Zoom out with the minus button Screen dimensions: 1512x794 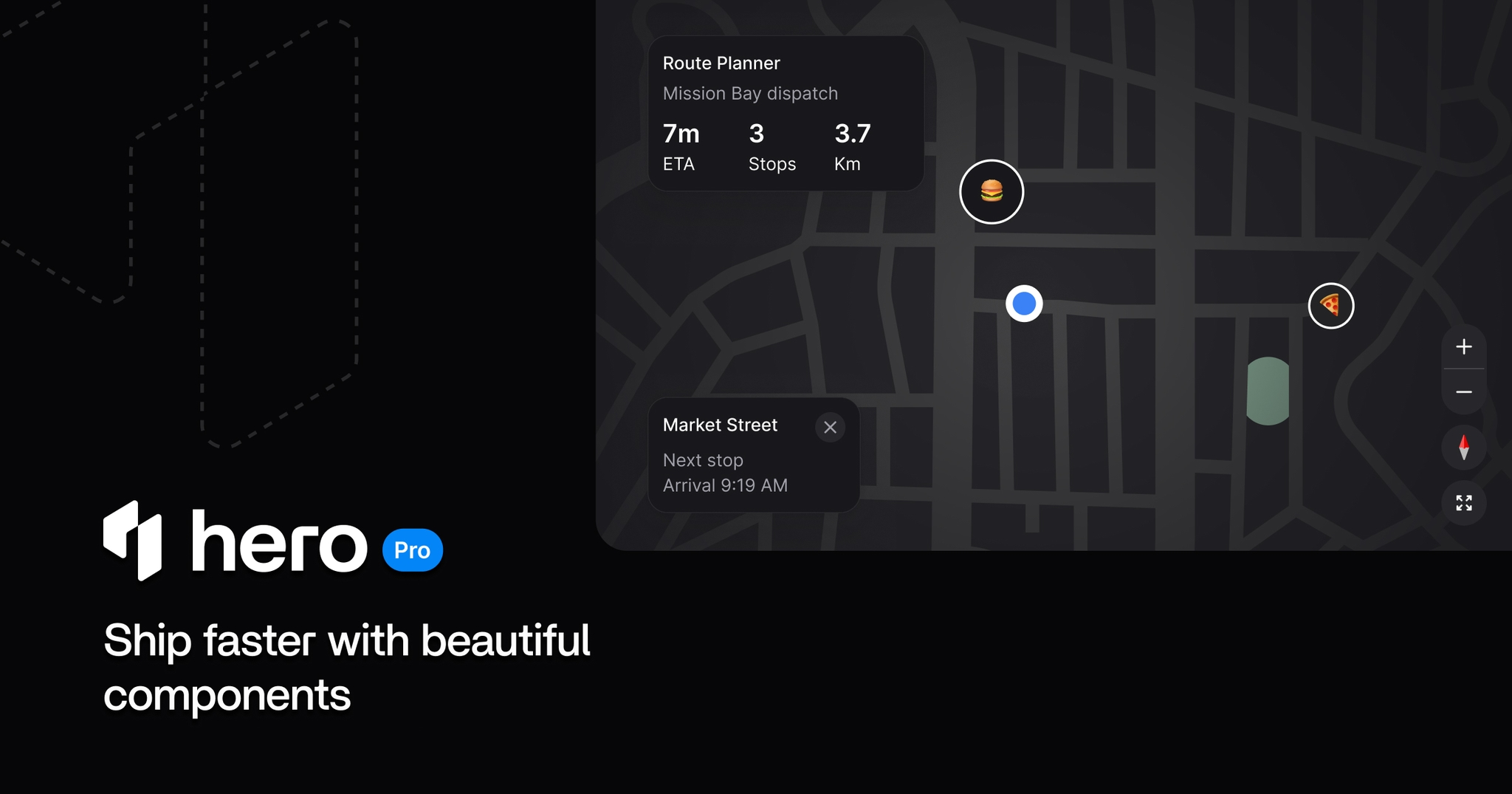coord(1464,391)
